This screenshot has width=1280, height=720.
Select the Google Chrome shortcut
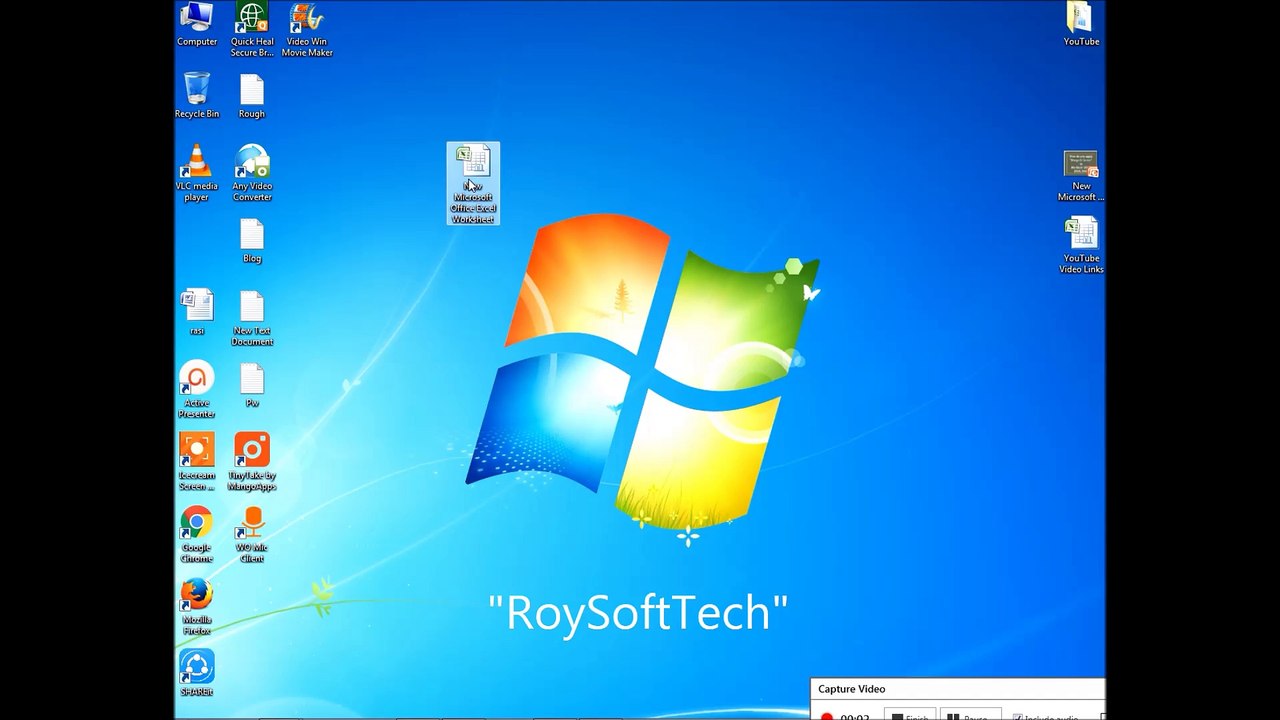pos(197,535)
